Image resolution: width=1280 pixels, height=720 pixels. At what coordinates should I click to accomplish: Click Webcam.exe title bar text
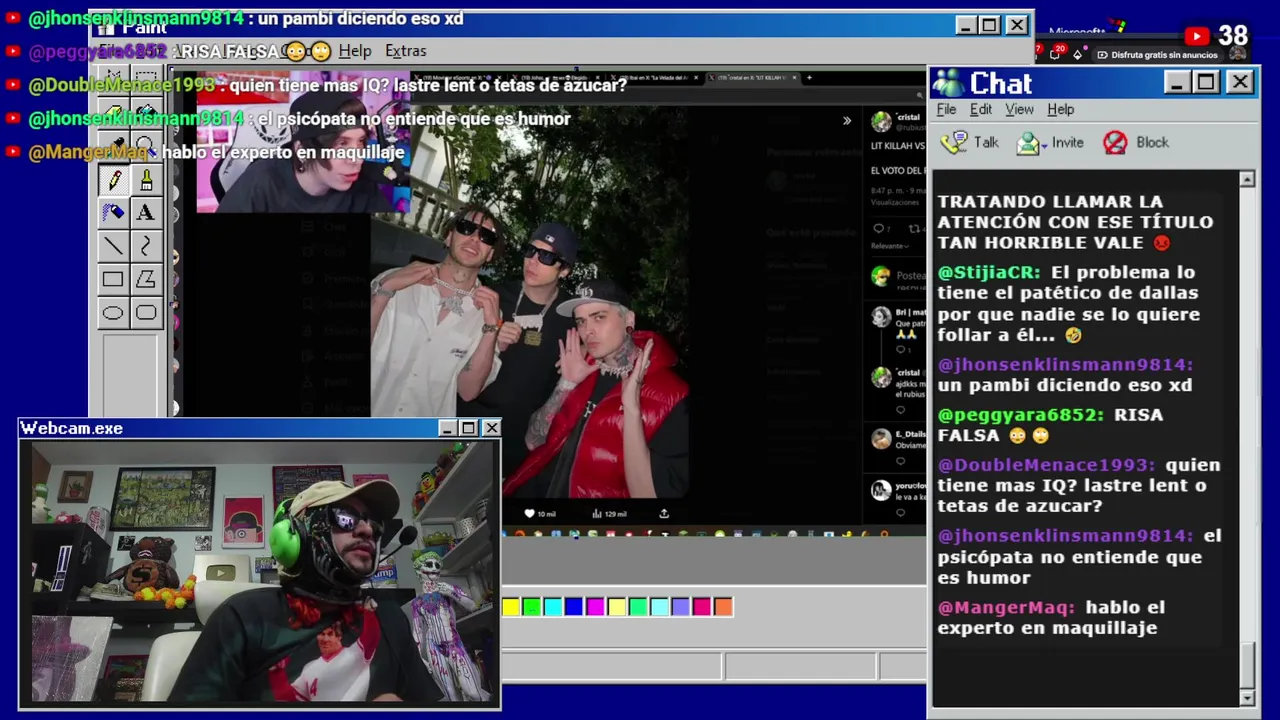tap(72, 428)
